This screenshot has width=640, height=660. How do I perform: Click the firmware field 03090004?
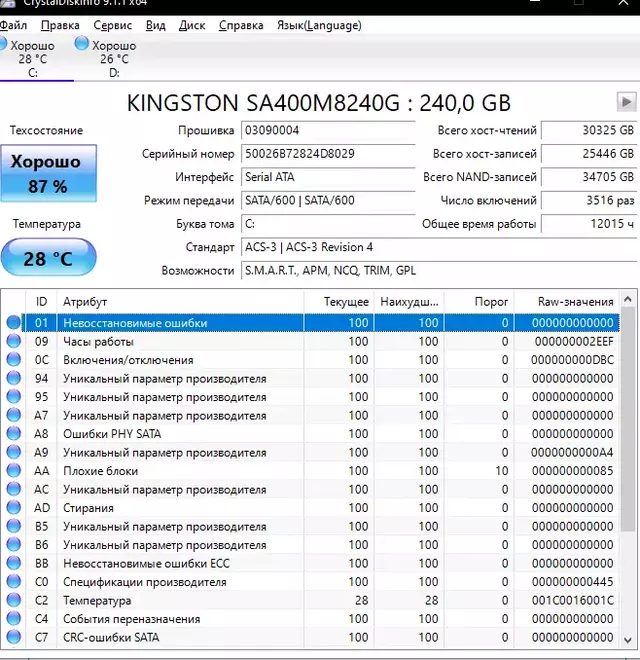(328, 130)
